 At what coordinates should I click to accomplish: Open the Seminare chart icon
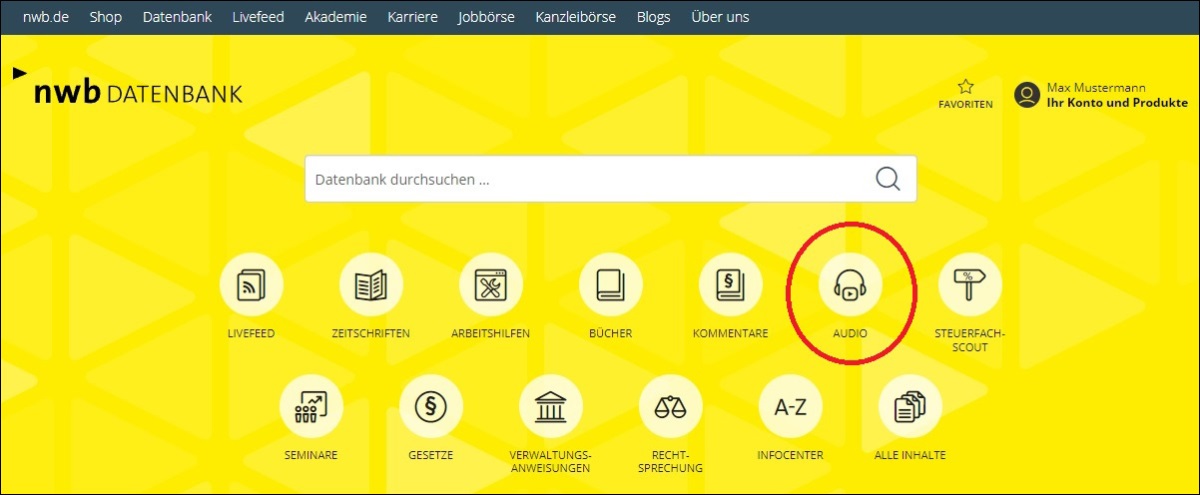click(x=311, y=407)
